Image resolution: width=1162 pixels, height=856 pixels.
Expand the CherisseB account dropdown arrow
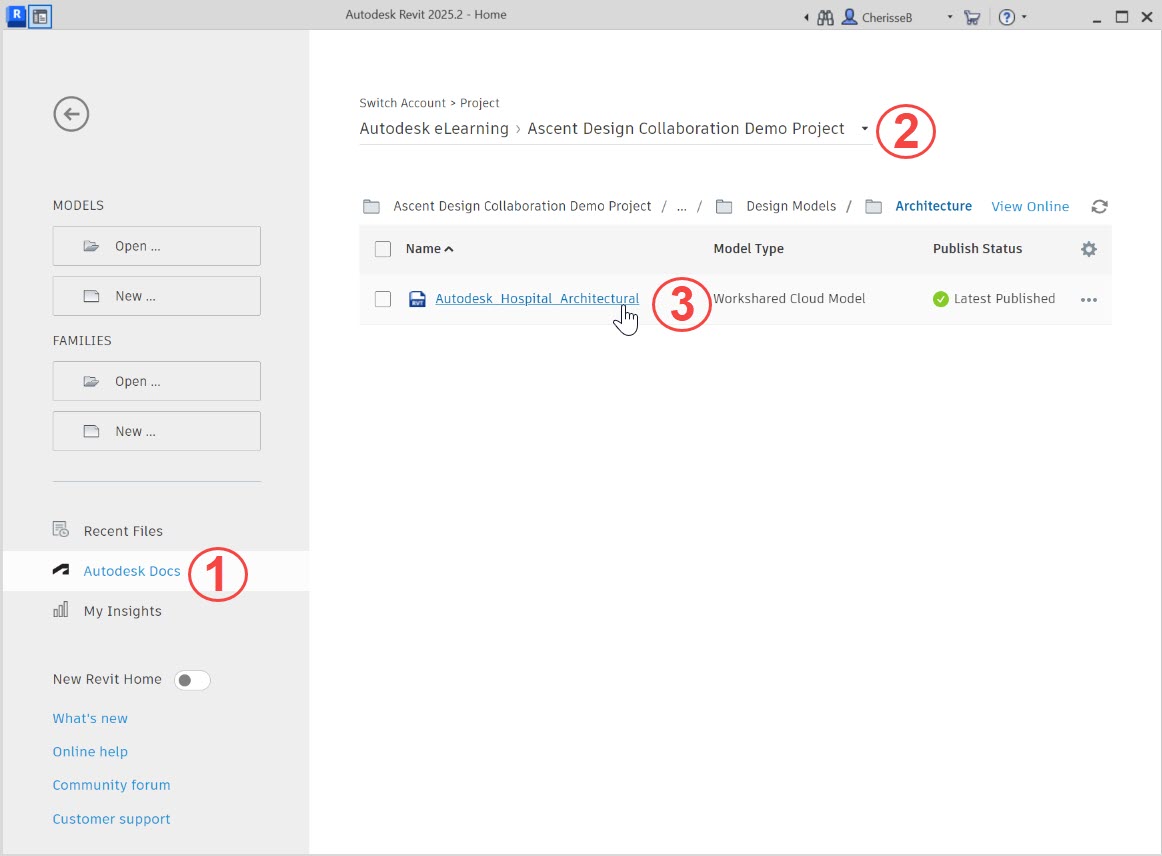pyautogui.click(x=949, y=17)
